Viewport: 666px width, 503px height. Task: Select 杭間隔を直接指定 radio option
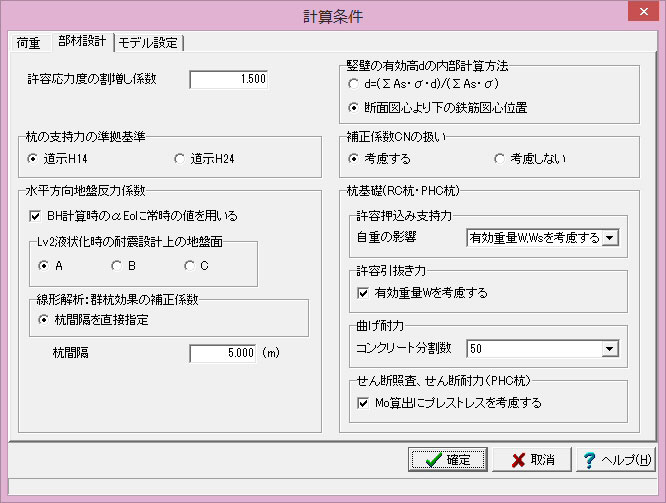[93, 320]
